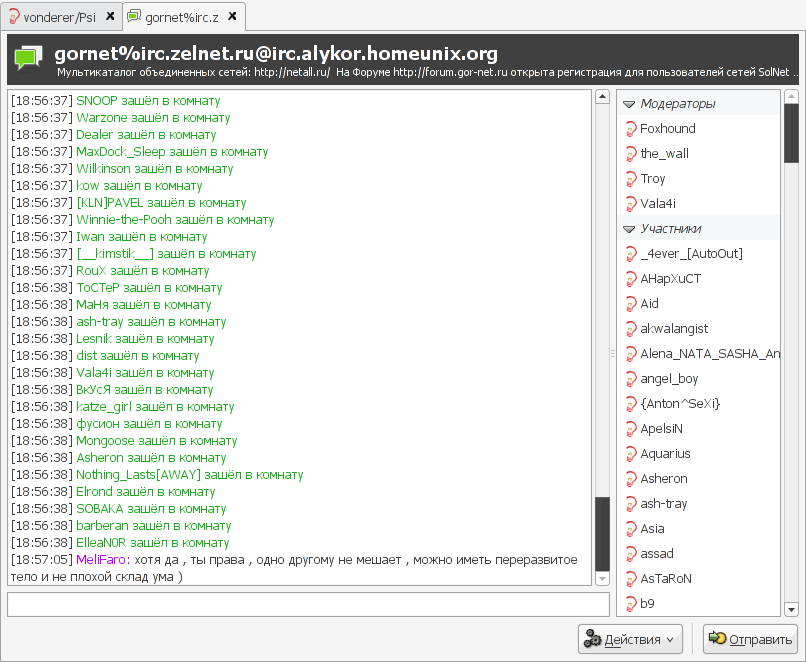Click the icon on the Отправить button
Image resolution: width=806 pixels, height=662 pixels.
coord(717,639)
